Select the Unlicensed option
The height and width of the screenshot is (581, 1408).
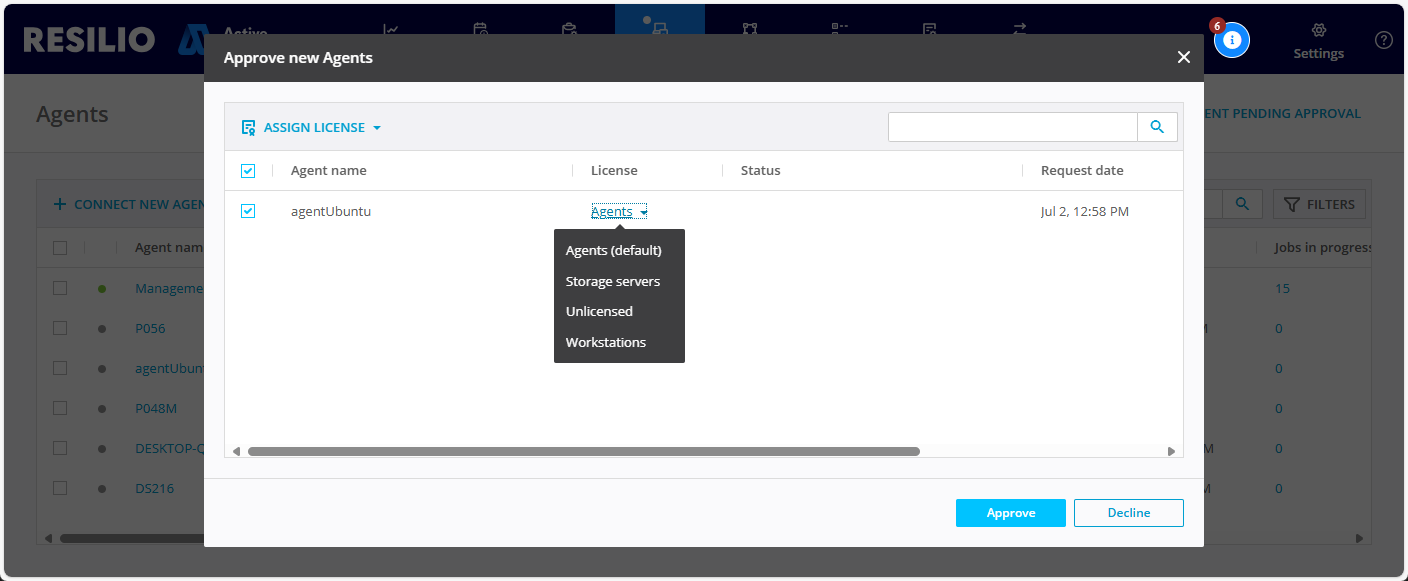click(599, 311)
